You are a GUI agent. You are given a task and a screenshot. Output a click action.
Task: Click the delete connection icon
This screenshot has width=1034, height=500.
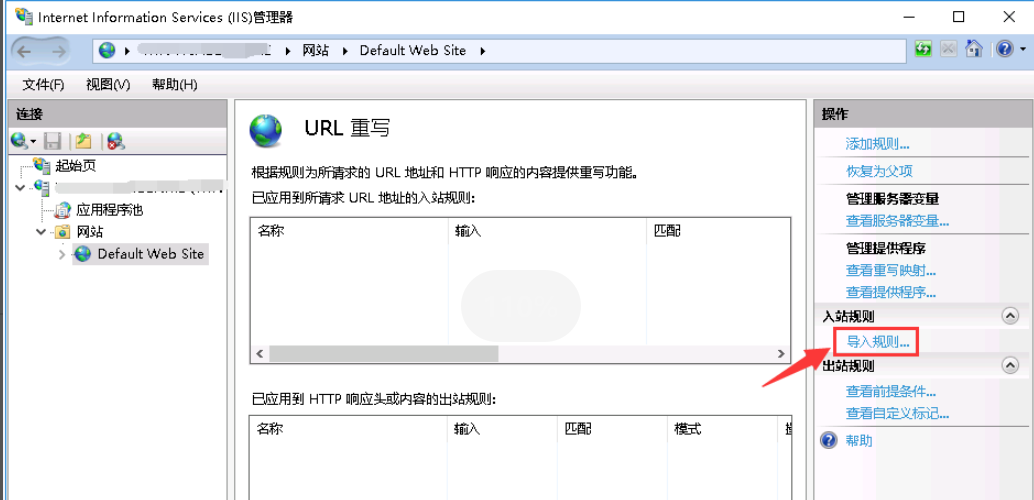pyautogui.click(x=115, y=141)
